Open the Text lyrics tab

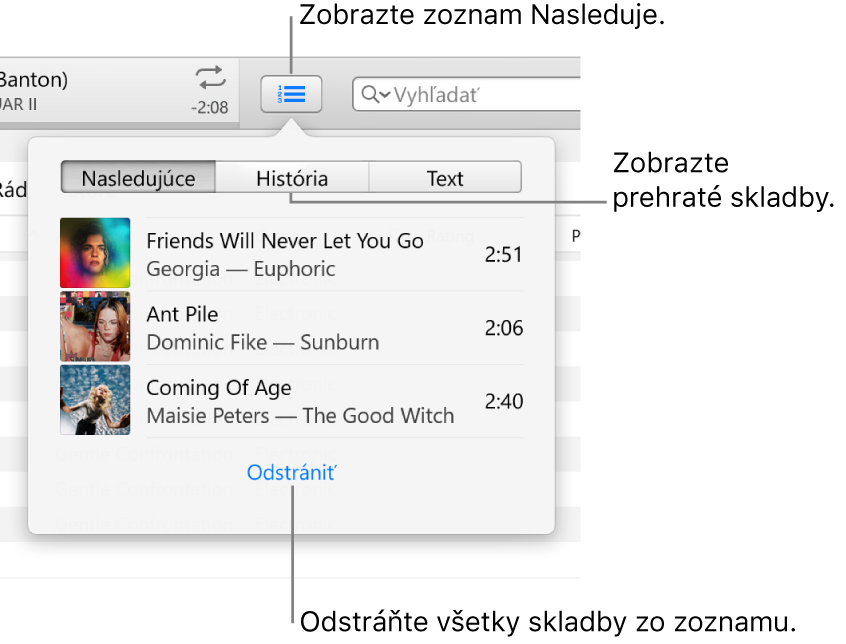pyautogui.click(x=445, y=179)
